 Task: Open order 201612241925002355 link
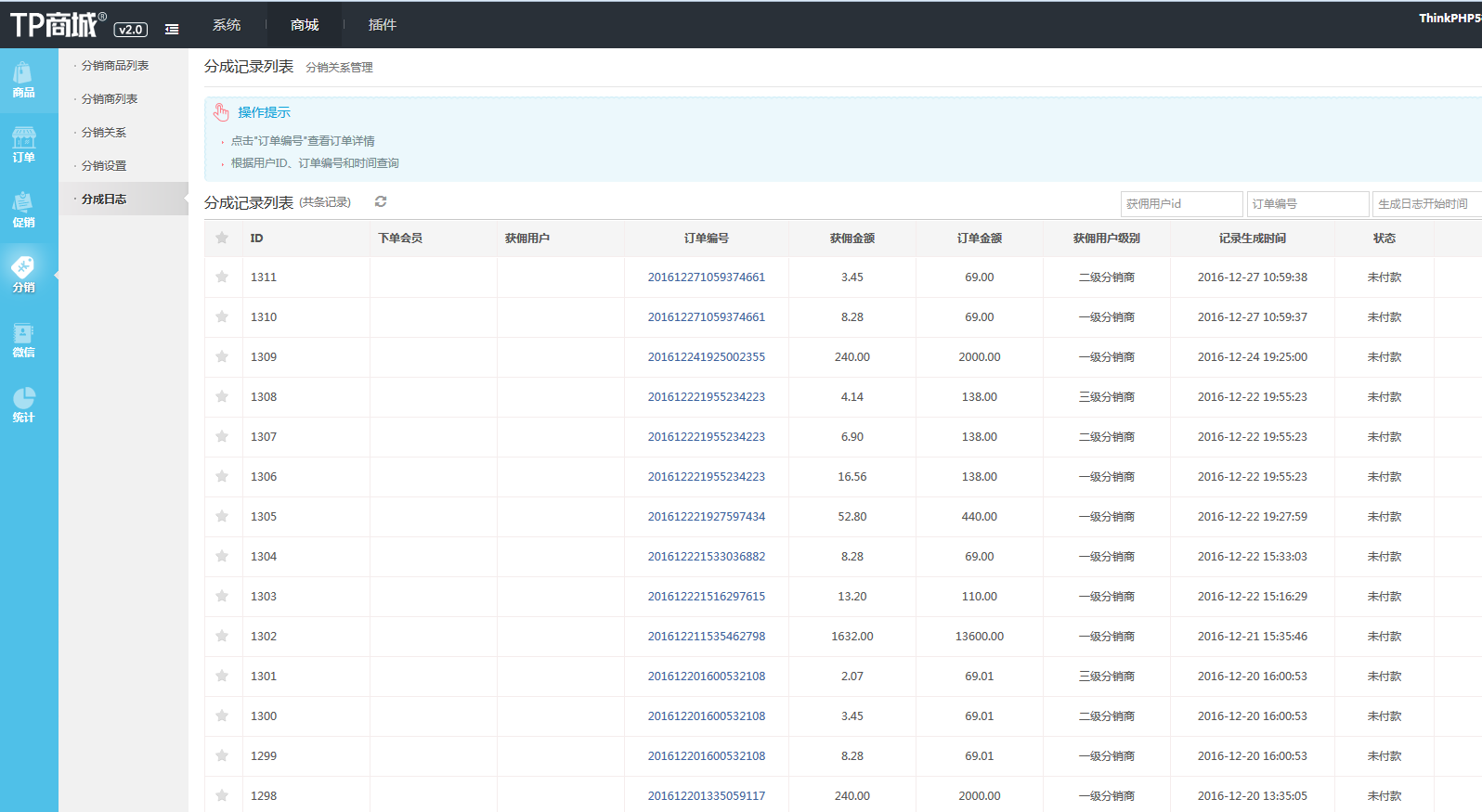(707, 356)
